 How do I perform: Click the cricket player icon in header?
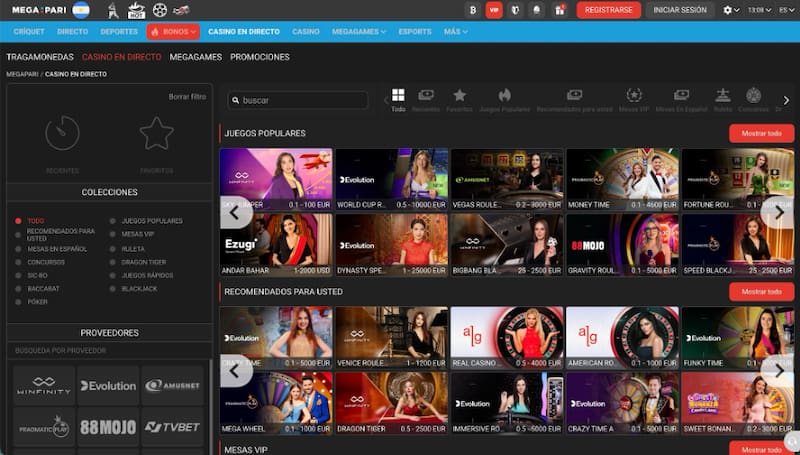(x=113, y=10)
